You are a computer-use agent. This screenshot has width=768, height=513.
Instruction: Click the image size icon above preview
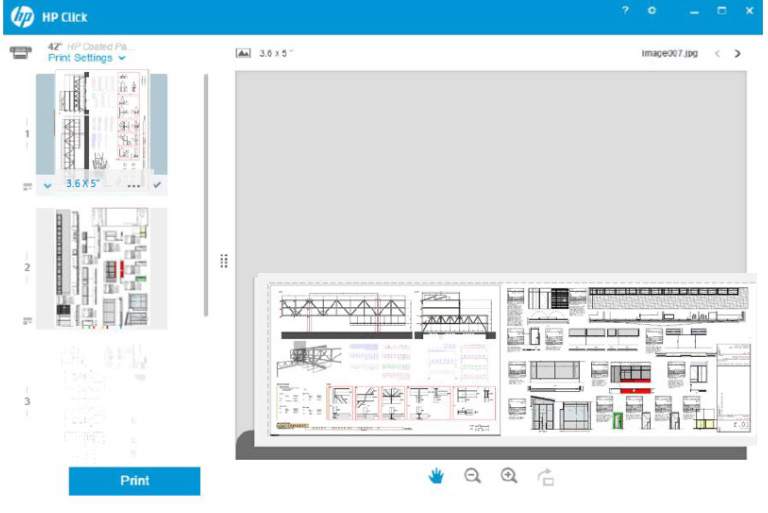click(x=243, y=52)
